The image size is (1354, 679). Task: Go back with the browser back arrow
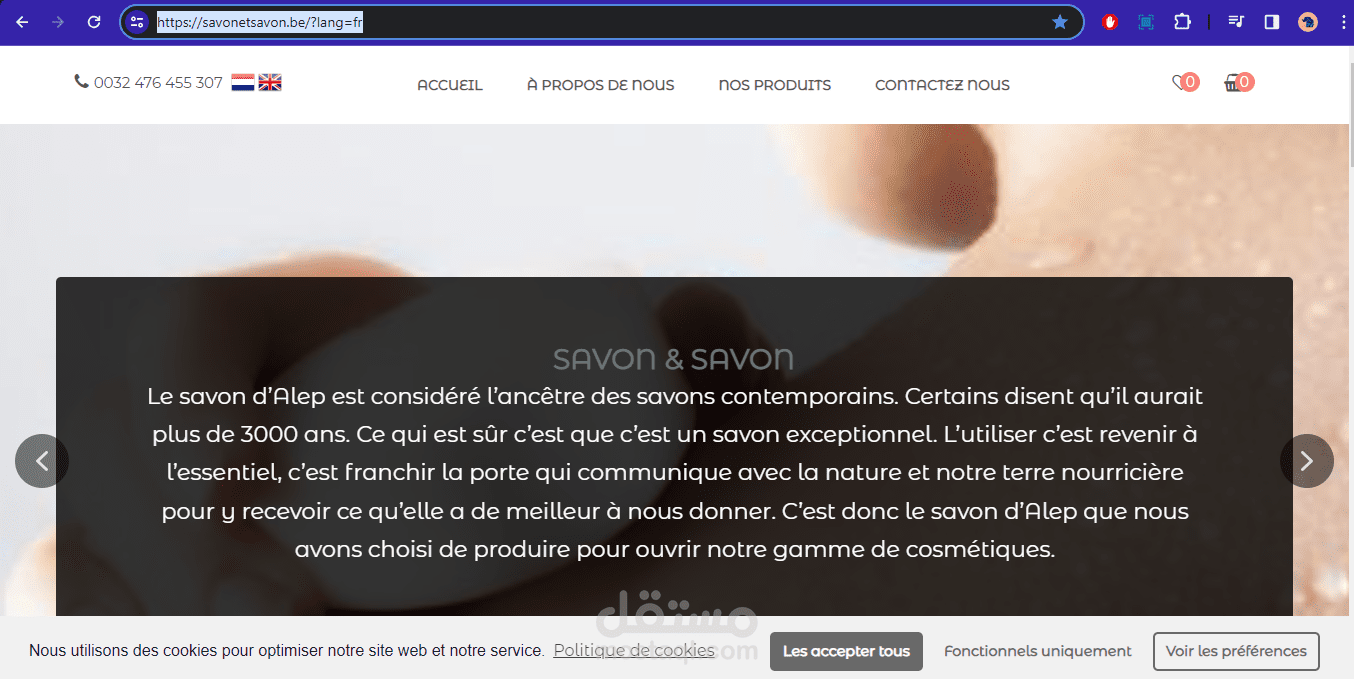pyautogui.click(x=22, y=22)
